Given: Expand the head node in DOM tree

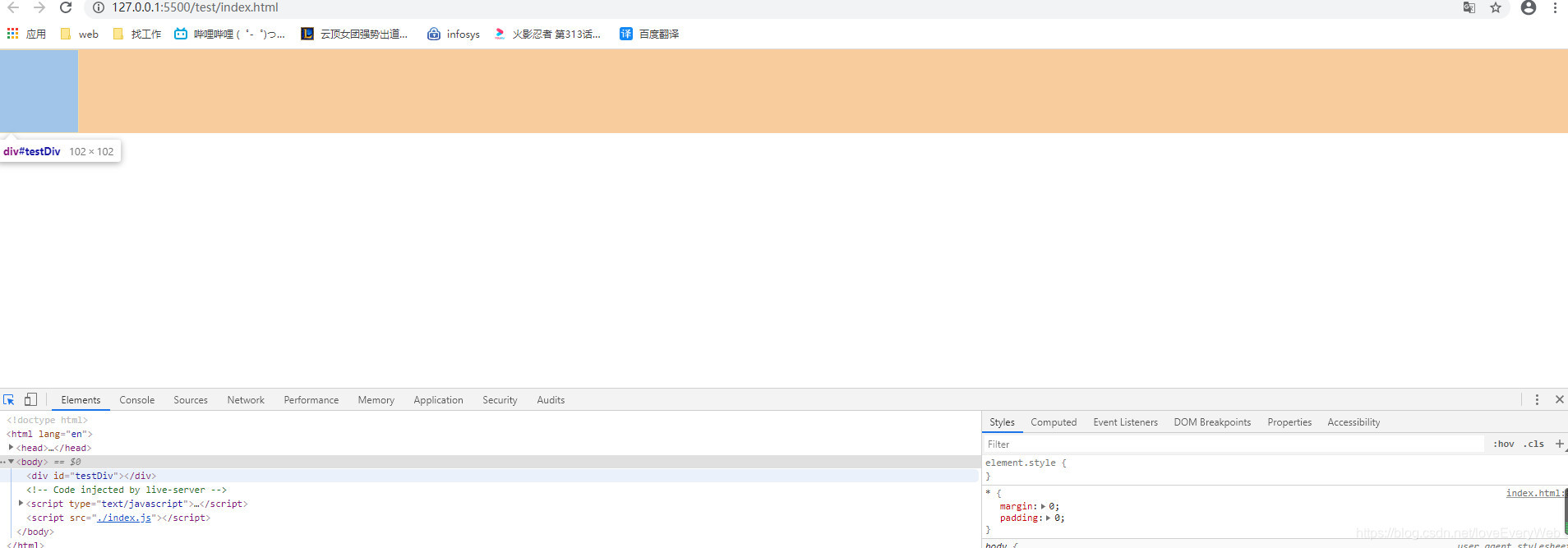Looking at the screenshot, I should coord(11,448).
